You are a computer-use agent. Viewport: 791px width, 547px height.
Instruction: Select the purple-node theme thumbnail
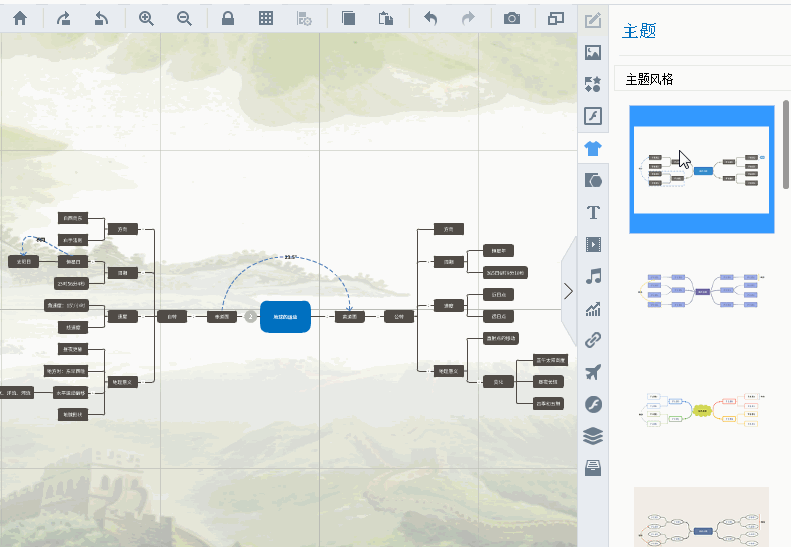point(702,291)
